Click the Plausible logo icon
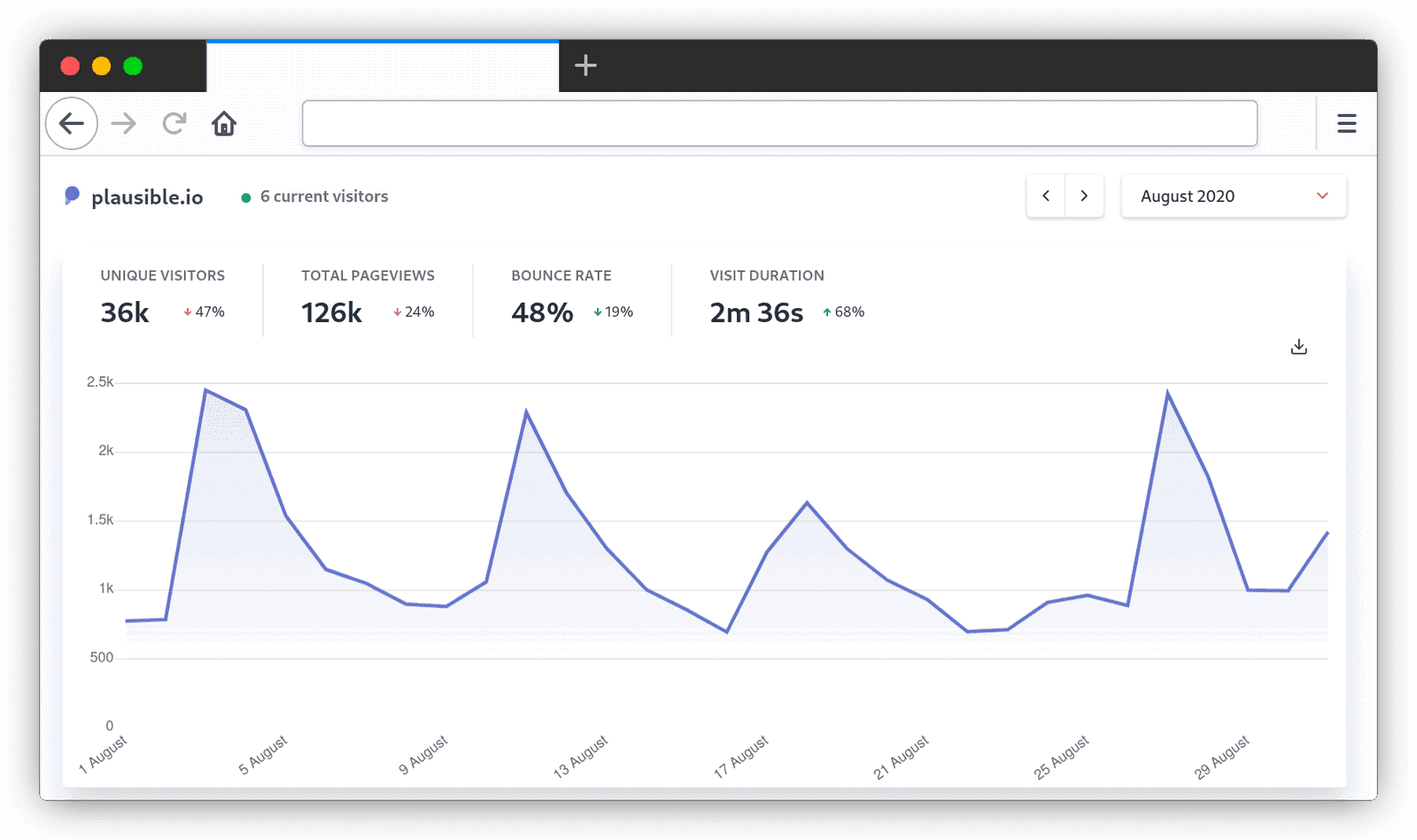 73,196
